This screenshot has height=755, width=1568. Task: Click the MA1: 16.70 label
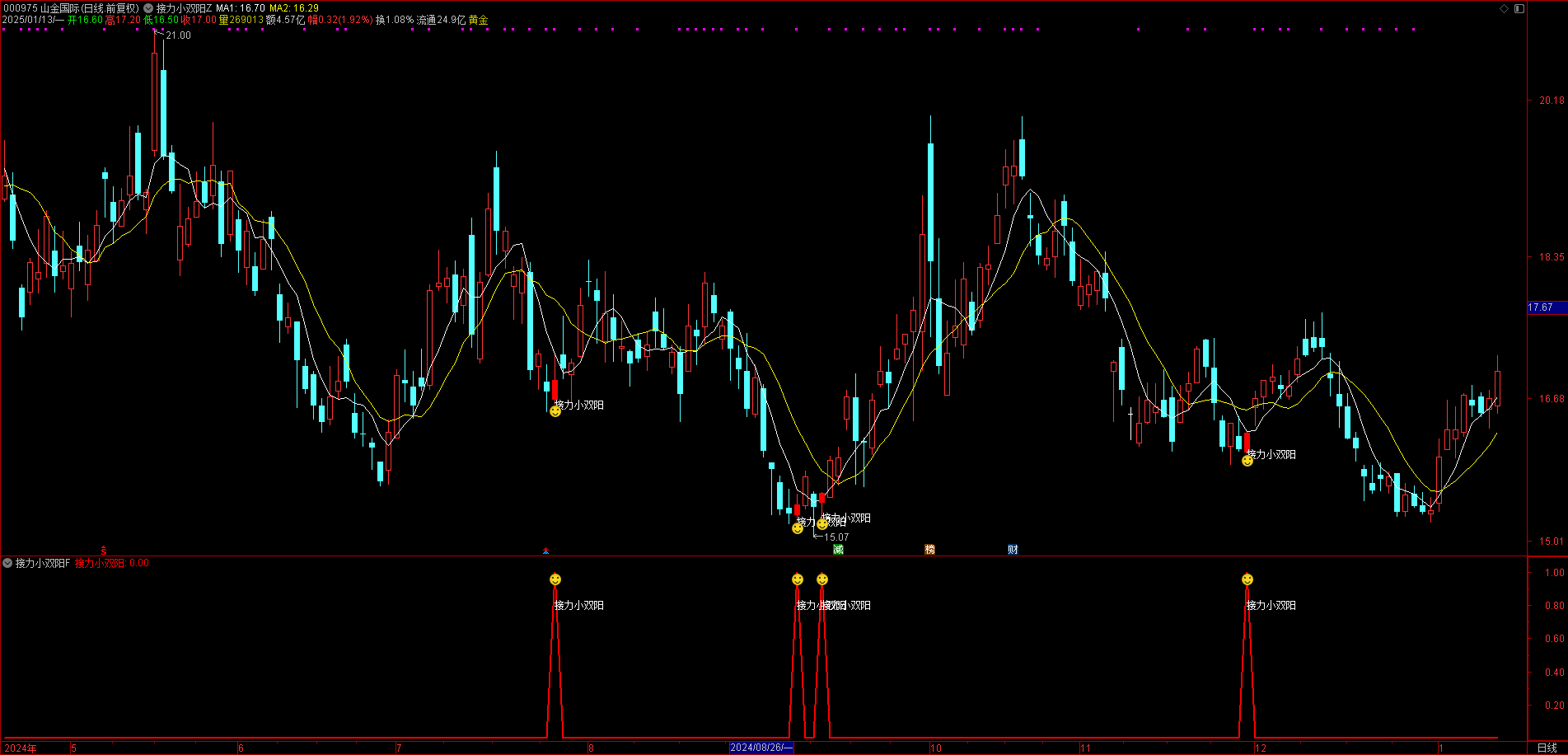(241, 8)
